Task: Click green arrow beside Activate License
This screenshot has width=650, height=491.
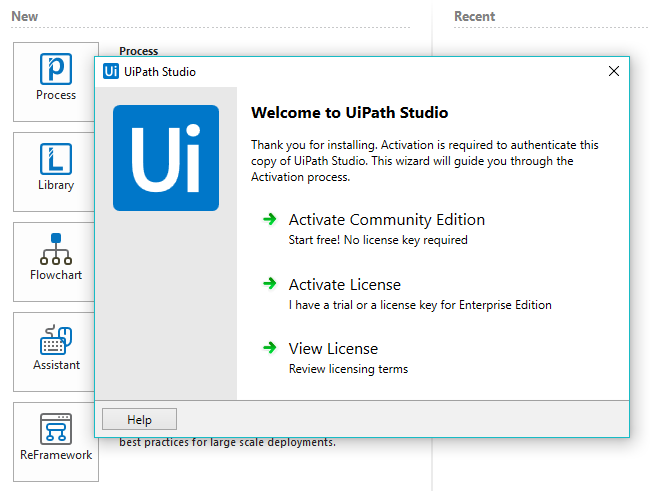Action: click(x=269, y=284)
